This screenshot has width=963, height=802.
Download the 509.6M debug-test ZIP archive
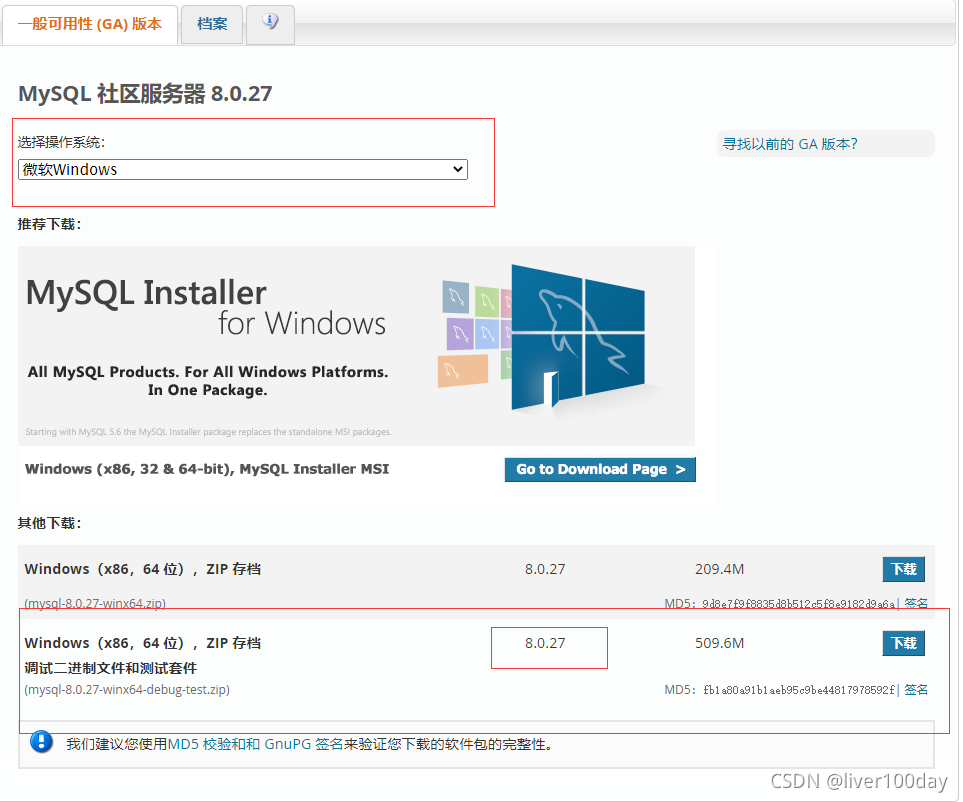click(x=903, y=643)
